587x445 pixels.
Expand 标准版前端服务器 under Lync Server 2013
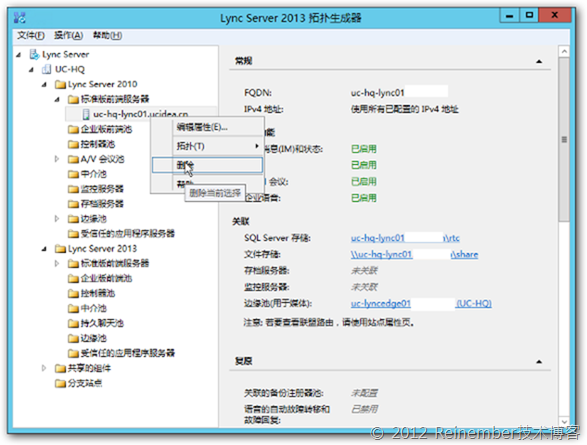57,263
